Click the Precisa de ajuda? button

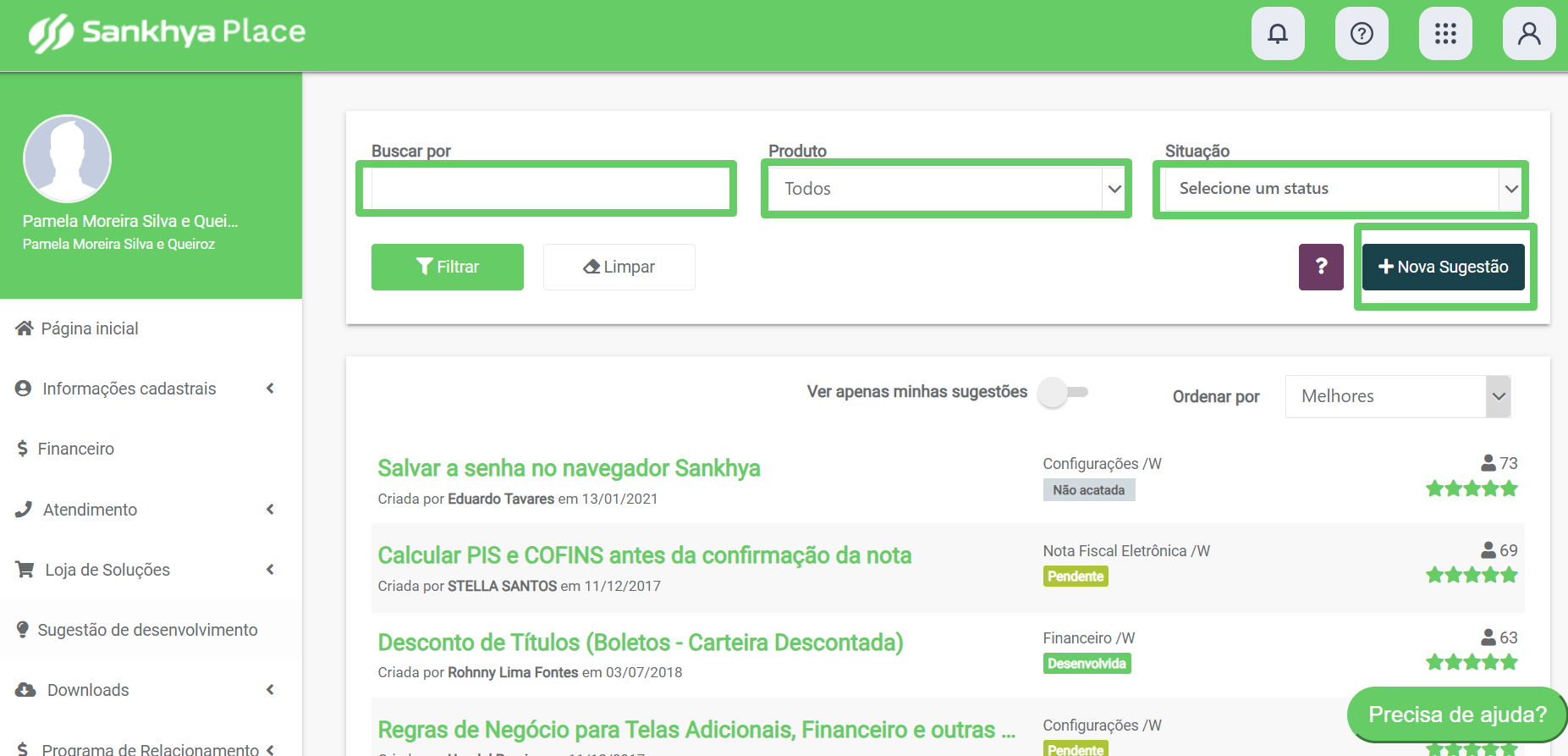(x=1457, y=715)
